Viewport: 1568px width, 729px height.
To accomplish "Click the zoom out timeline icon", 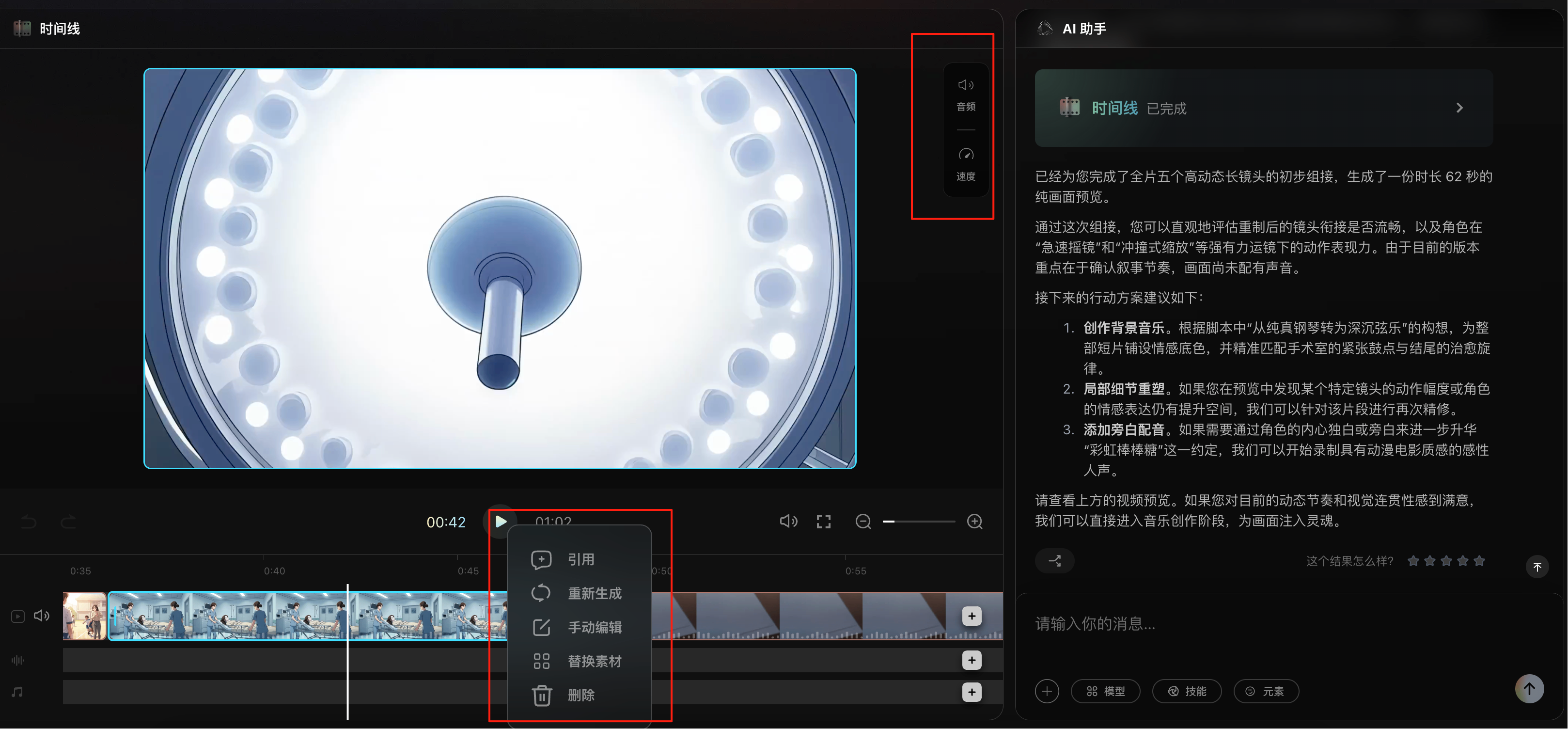I will click(x=862, y=522).
